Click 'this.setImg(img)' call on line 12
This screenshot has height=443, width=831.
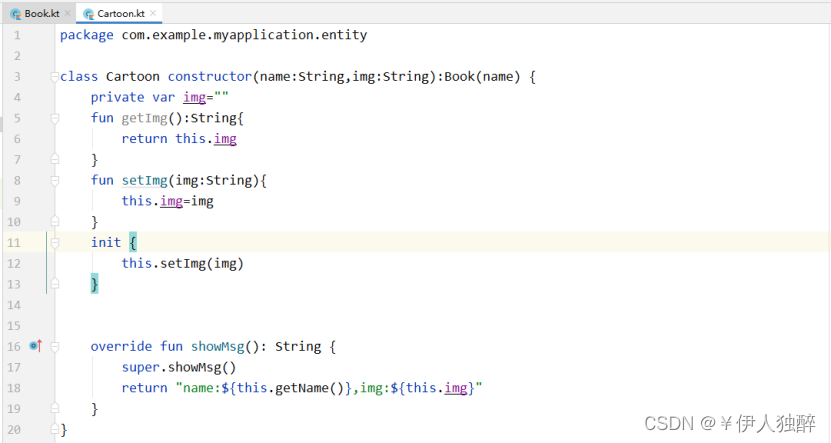pyautogui.click(x=182, y=263)
